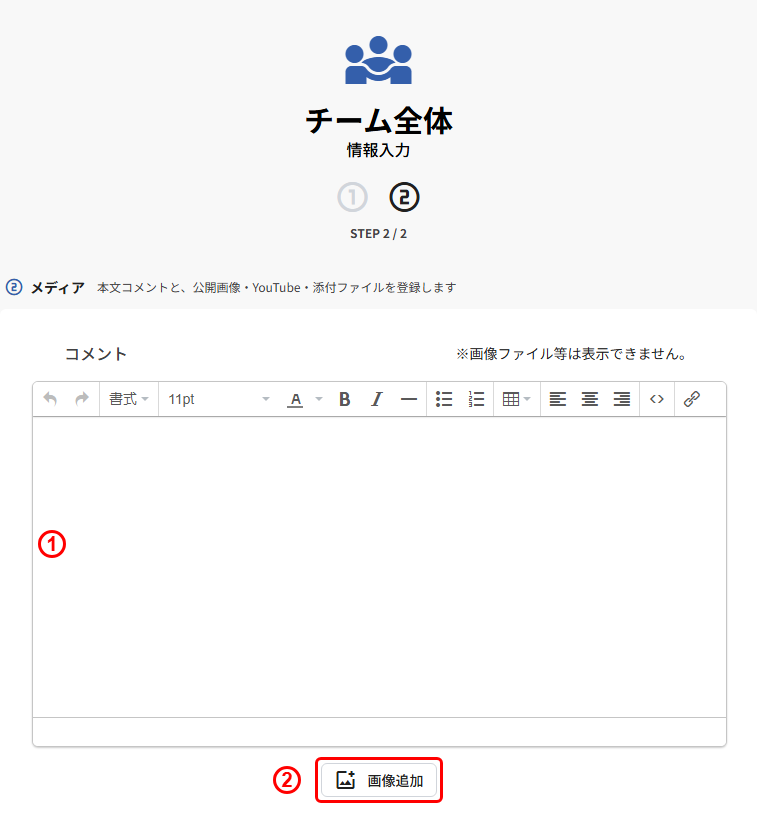Screen dimensions: 757x827
Task: Click the チーム全体 heading
Action: click(379, 121)
